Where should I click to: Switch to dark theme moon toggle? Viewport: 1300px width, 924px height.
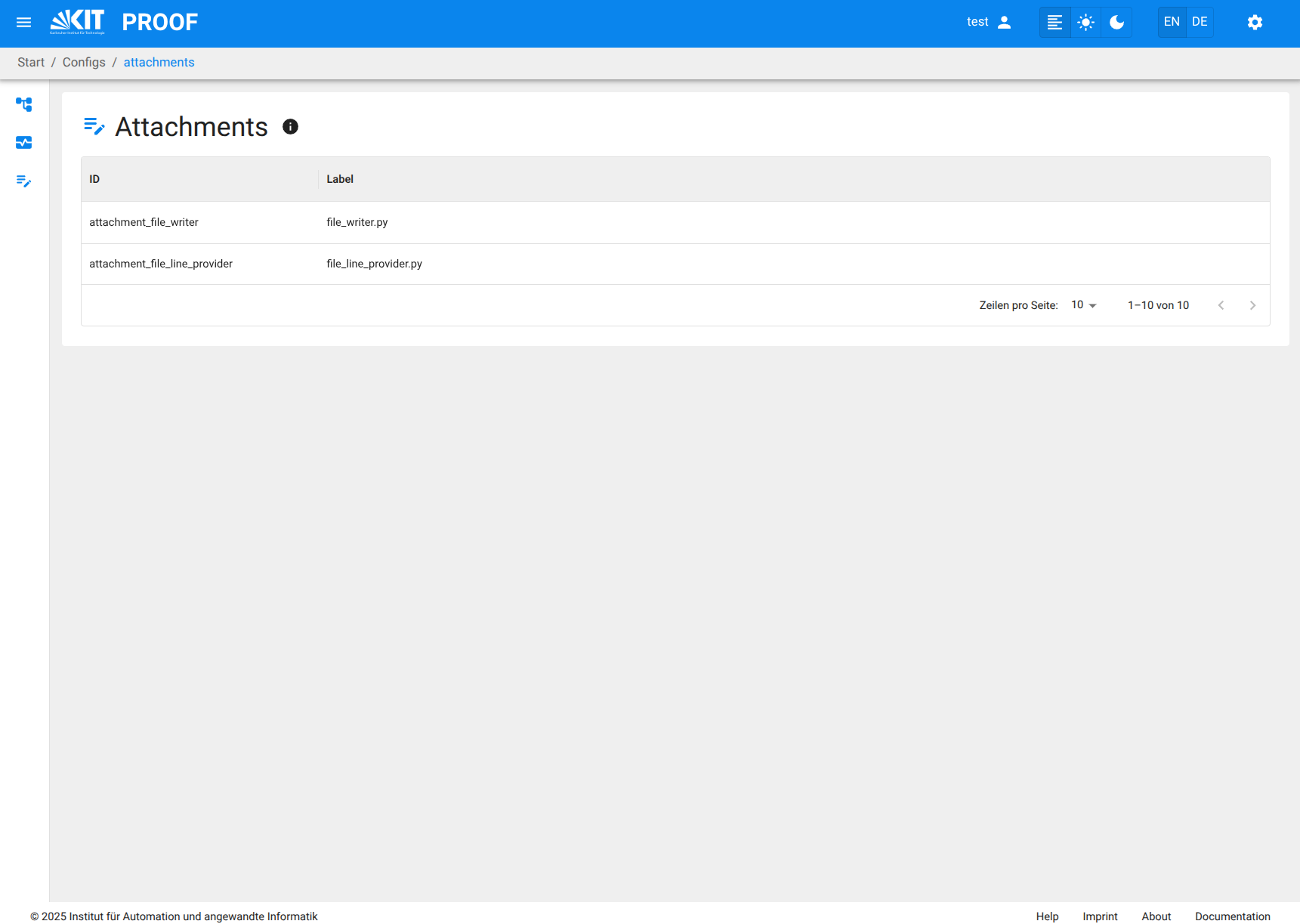(1116, 23)
